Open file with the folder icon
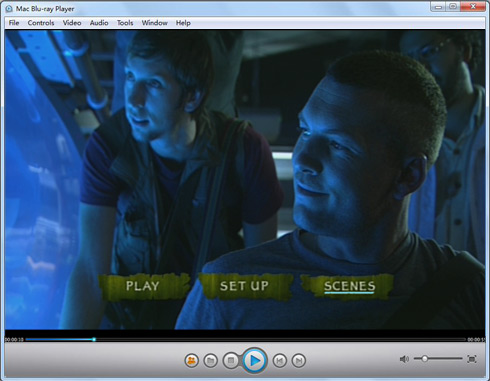This screenshot has height=381, width=490. 211,360
